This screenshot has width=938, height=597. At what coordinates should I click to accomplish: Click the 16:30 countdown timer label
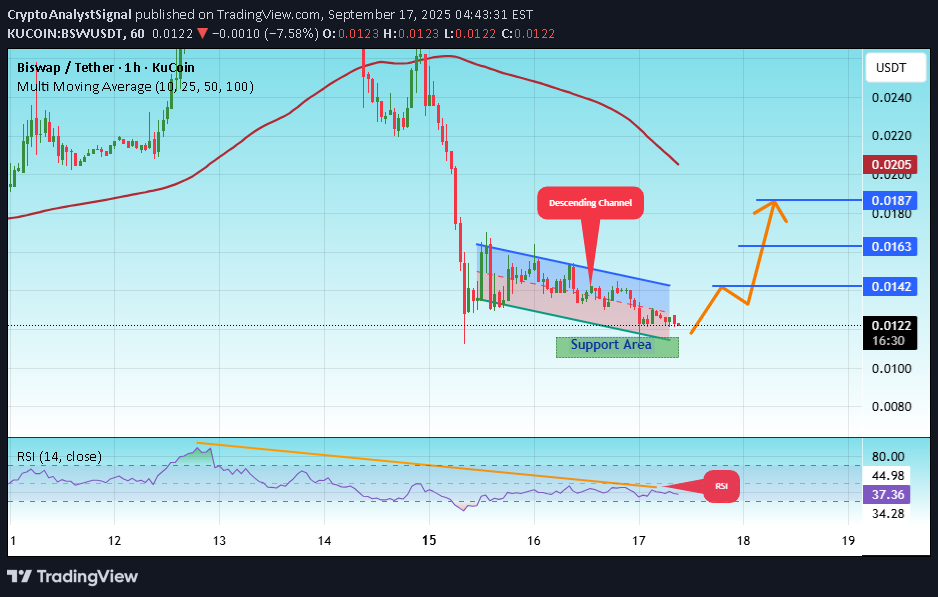point(888,341)
